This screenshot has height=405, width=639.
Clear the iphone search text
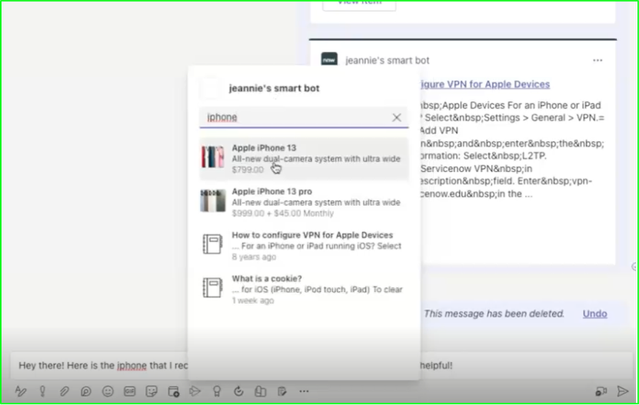click(397, 117)
